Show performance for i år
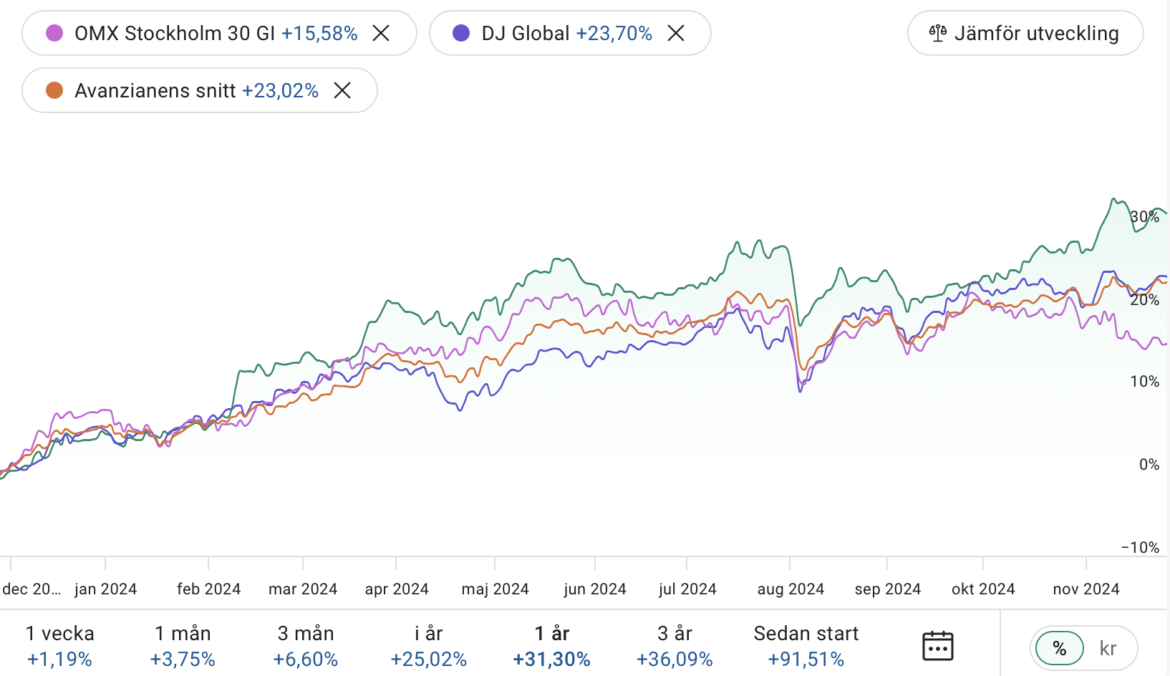Image resolution: width=1170 pixels, height=676 pixels. click(x=428, y=646)
